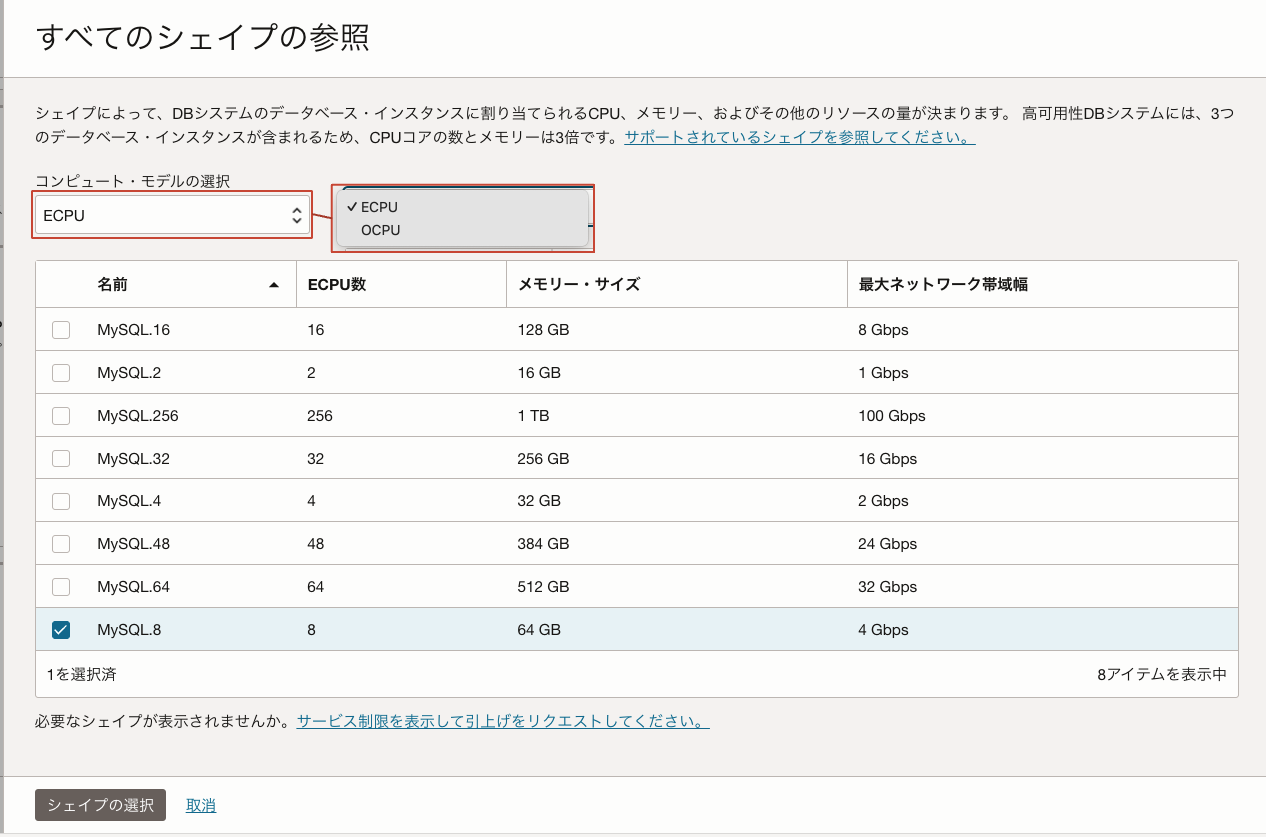The image size is (1266, 837).
Task: Tick the MySQL.16 shape checkbox
Action: click(61, 329)
